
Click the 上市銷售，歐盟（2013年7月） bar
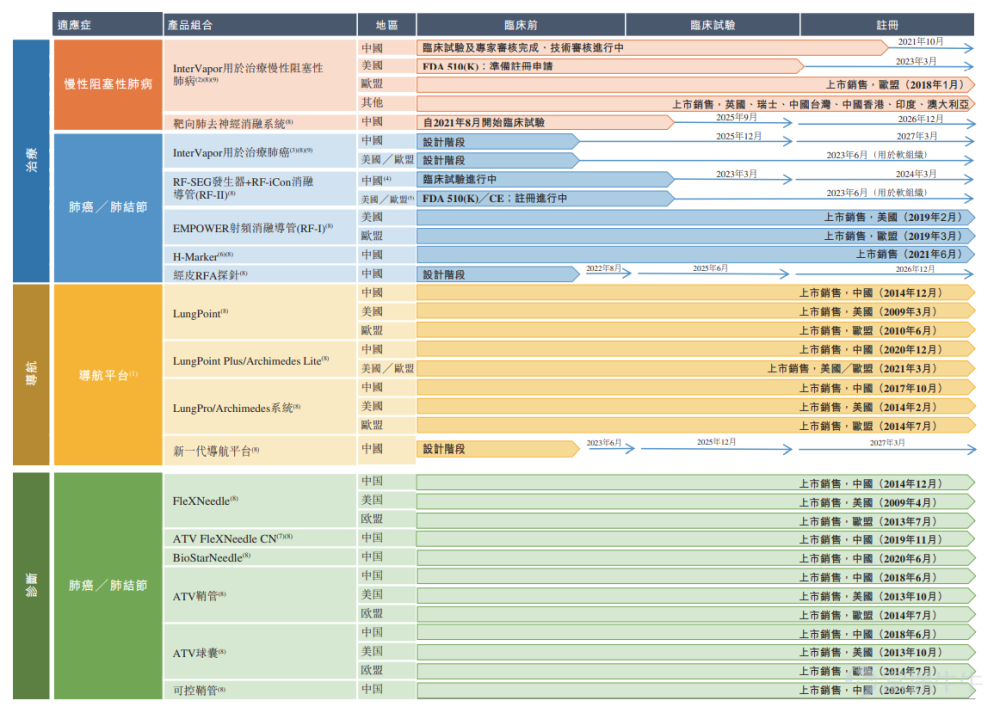(x=696, y=521)
